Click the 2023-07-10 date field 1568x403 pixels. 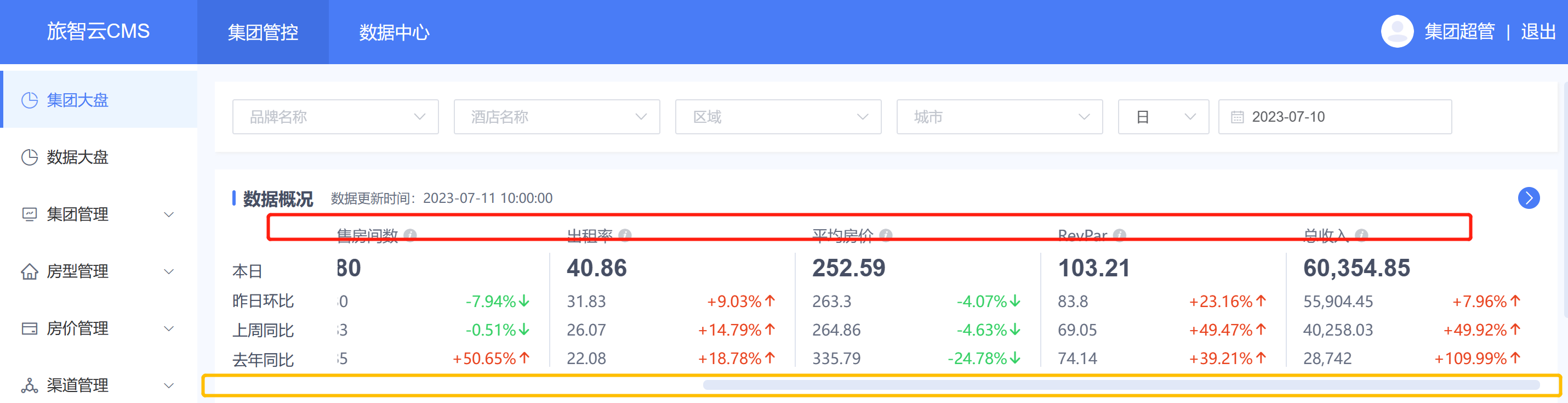point(1335,116)
